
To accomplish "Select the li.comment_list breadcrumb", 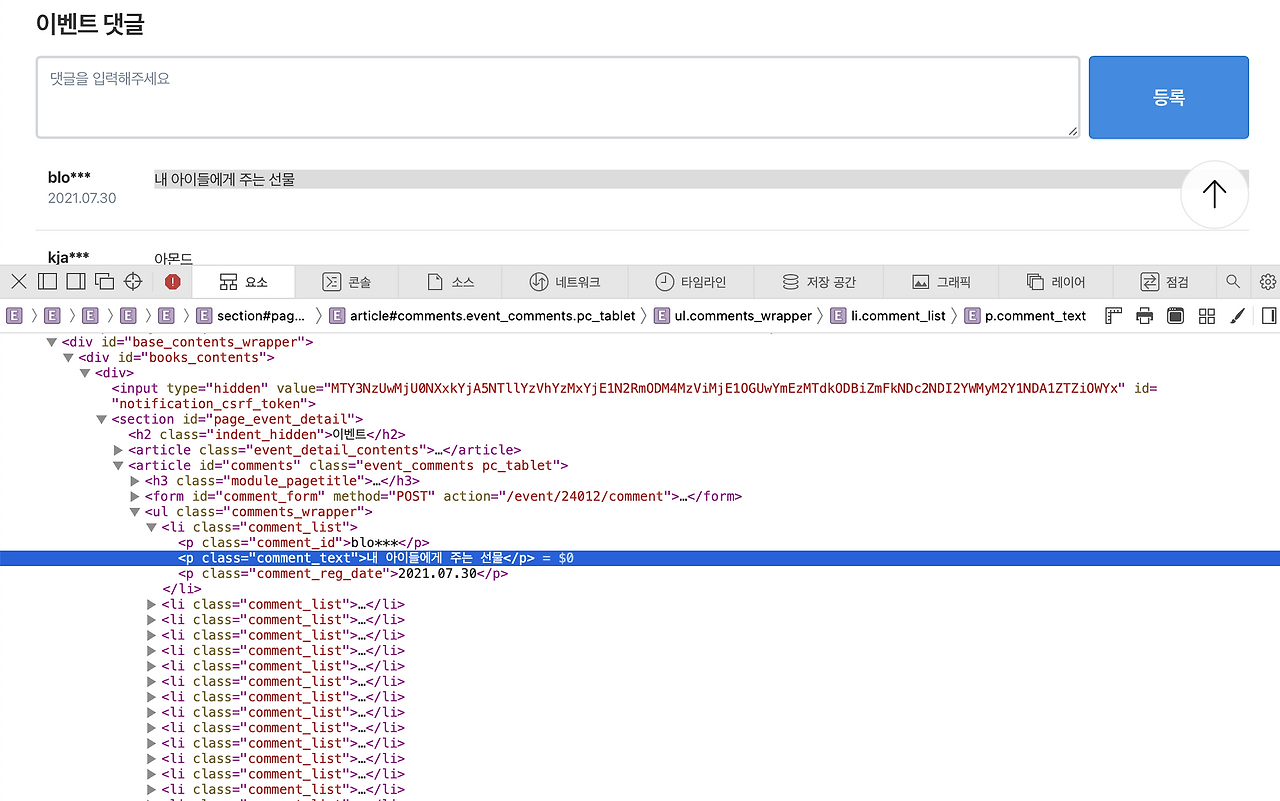I will click(x=888, y=316).
